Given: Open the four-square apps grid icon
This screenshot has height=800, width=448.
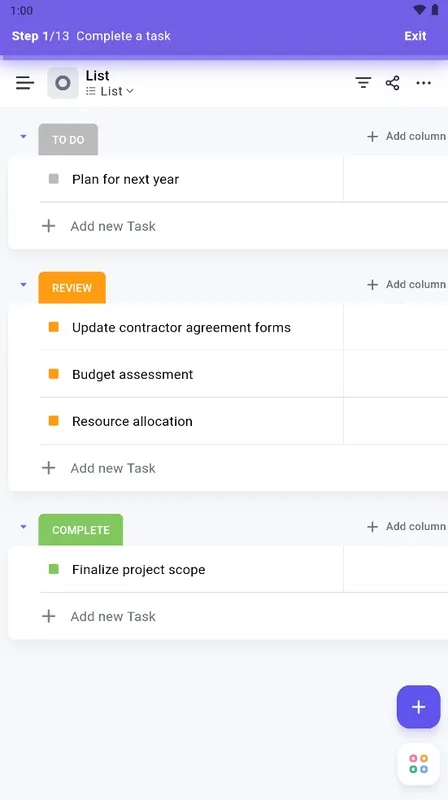Looking at the screenshot, I should click(x=418, y=764).
